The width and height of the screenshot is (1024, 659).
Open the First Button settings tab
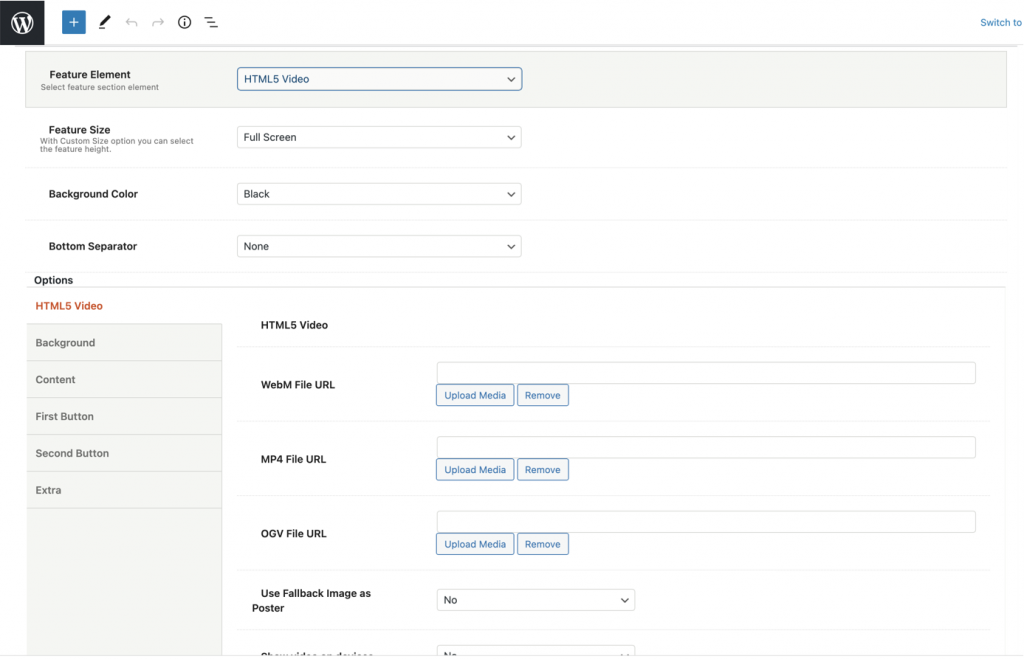pyautogui.click(x=65, y=416)
